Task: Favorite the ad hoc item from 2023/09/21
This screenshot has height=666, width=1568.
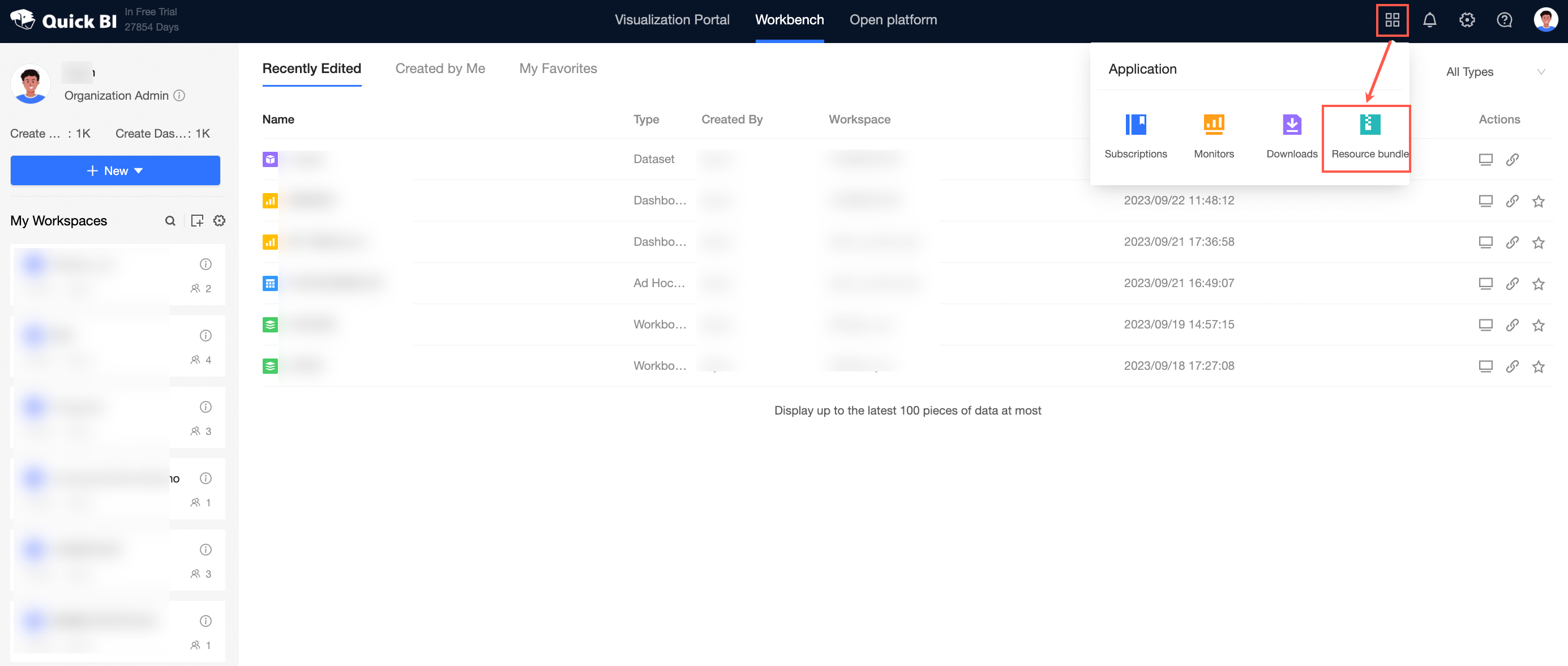Action: pos(1539,284)
